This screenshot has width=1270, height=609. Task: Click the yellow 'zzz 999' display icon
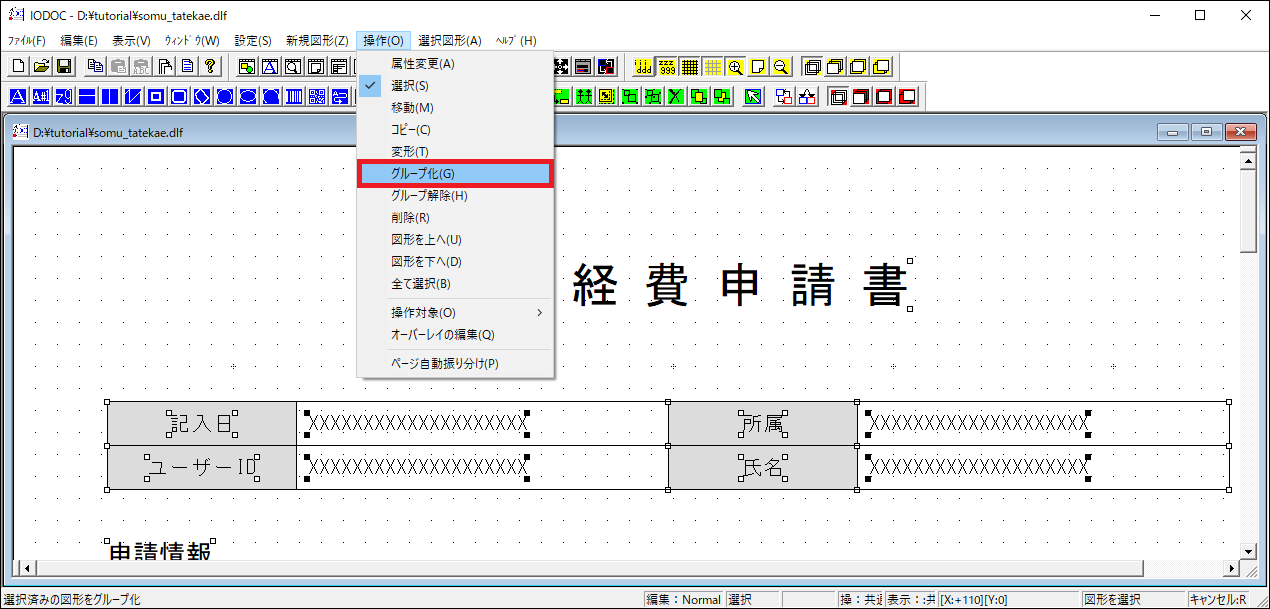666,67
